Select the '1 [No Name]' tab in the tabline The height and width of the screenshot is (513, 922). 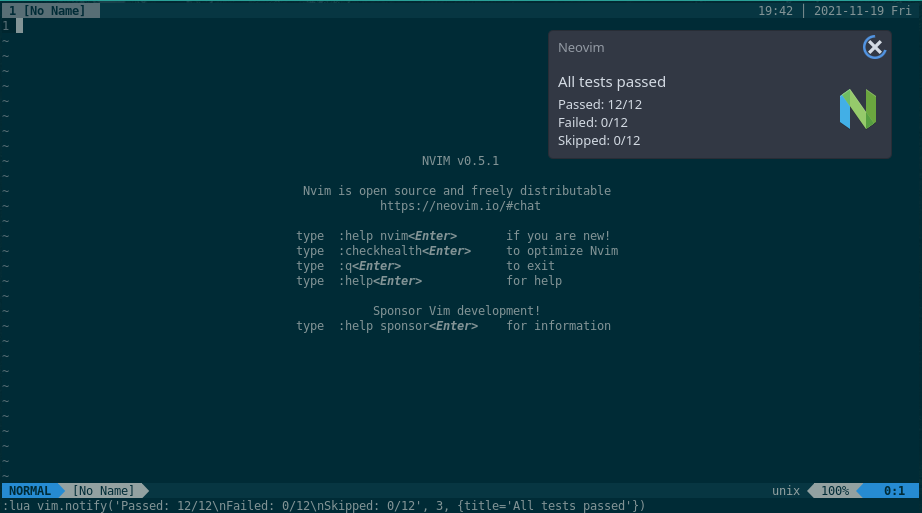point(51,11)
